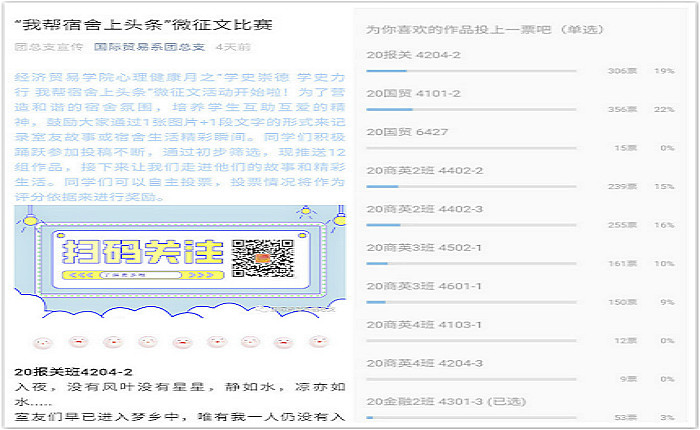700x430 pixels.
Task: Vote for option 20报关 4204-2
Action: pos(413,56)
